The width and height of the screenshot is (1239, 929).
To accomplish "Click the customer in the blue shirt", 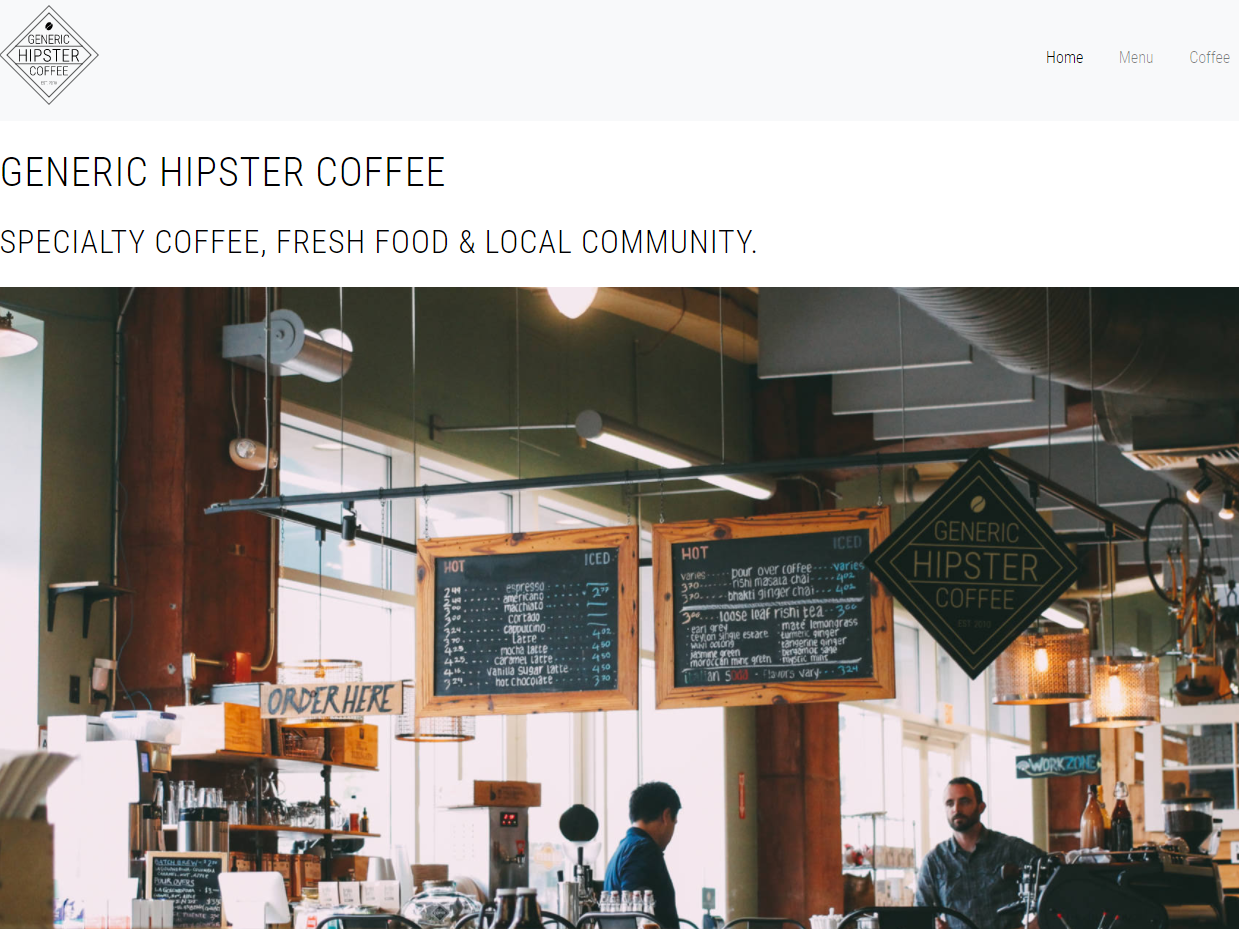I will click(643, 855).
